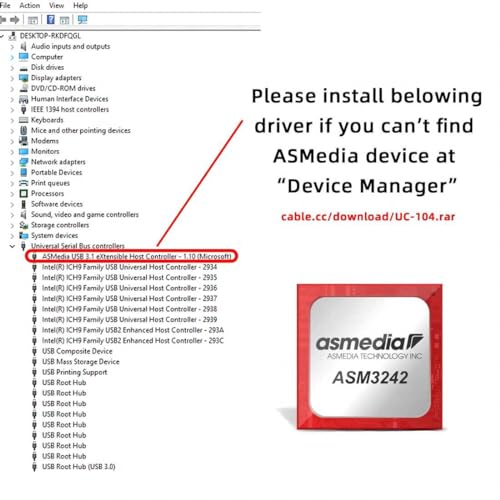
Task: Click the ASM3242 chip image
Action: point(369,357)
